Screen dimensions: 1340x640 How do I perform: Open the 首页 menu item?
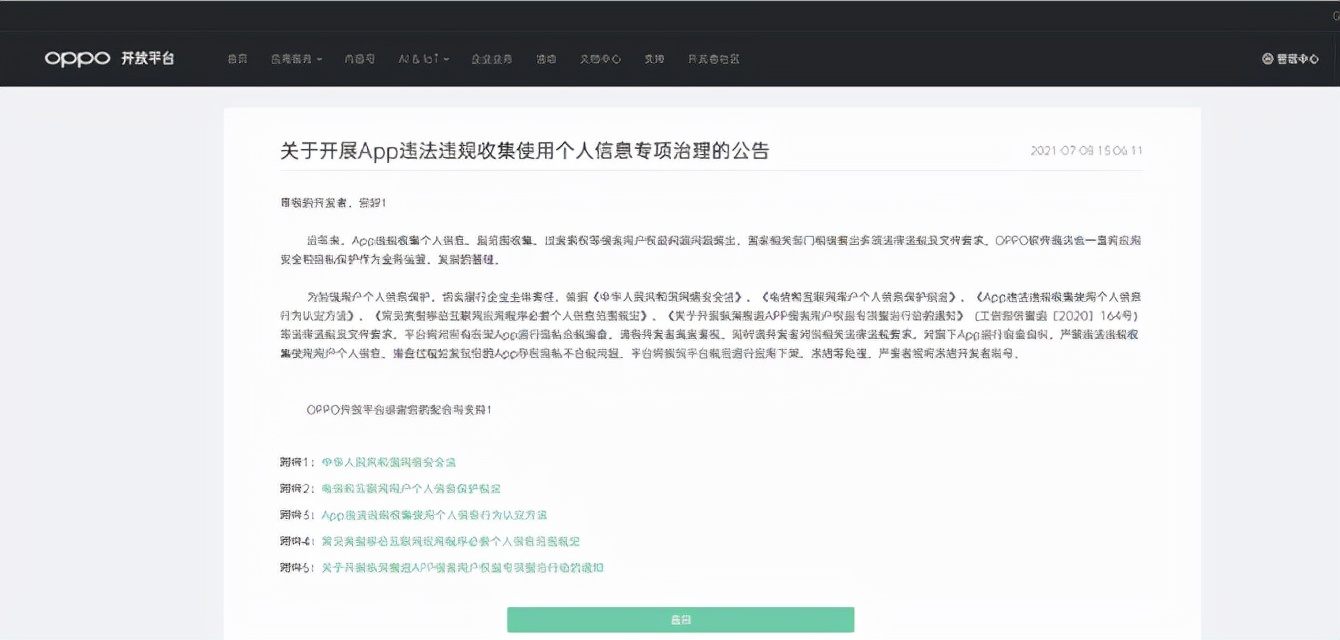[236, 59]
